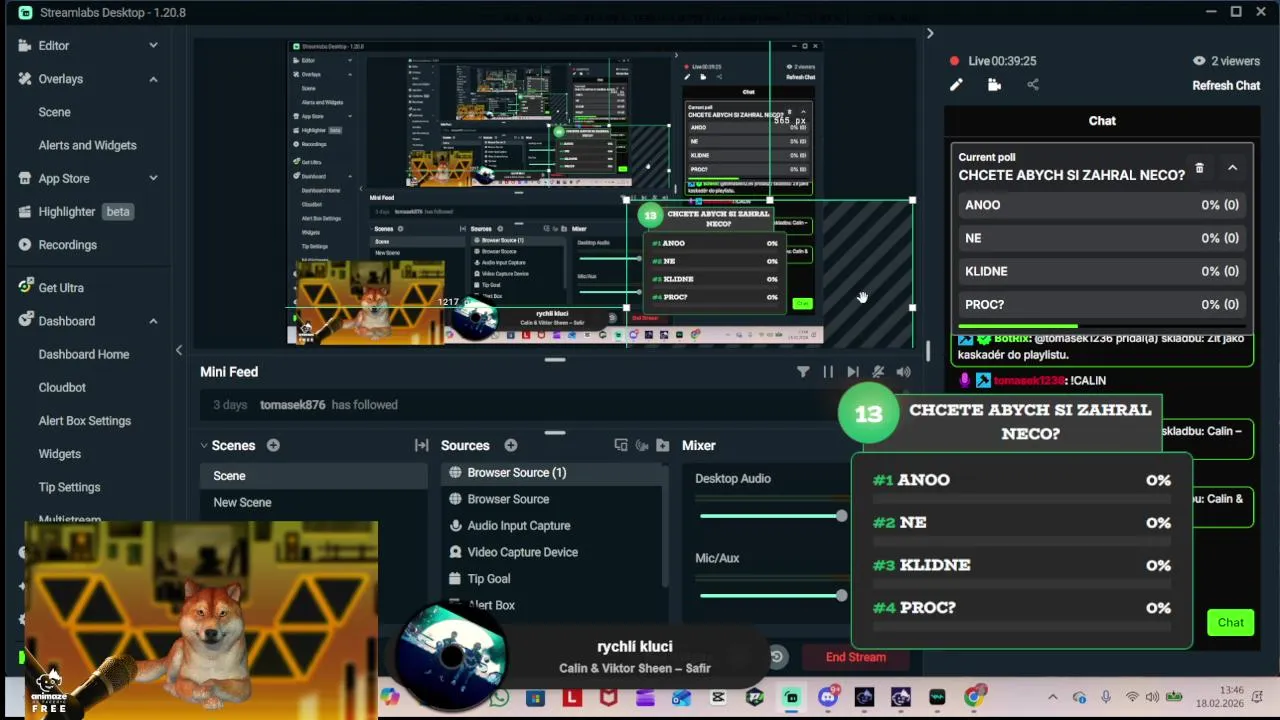
Task: Click the WhatsApp icon in the taskbar
Action: (x=499, y=698)
